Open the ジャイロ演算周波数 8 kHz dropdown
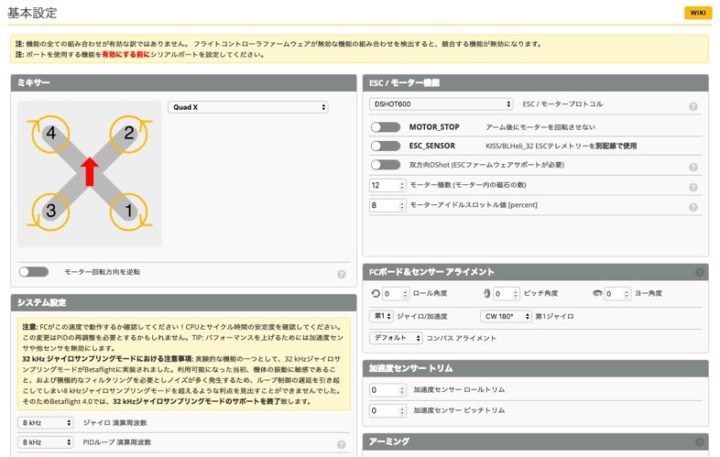Screen dimensions: 720x457 45,423
